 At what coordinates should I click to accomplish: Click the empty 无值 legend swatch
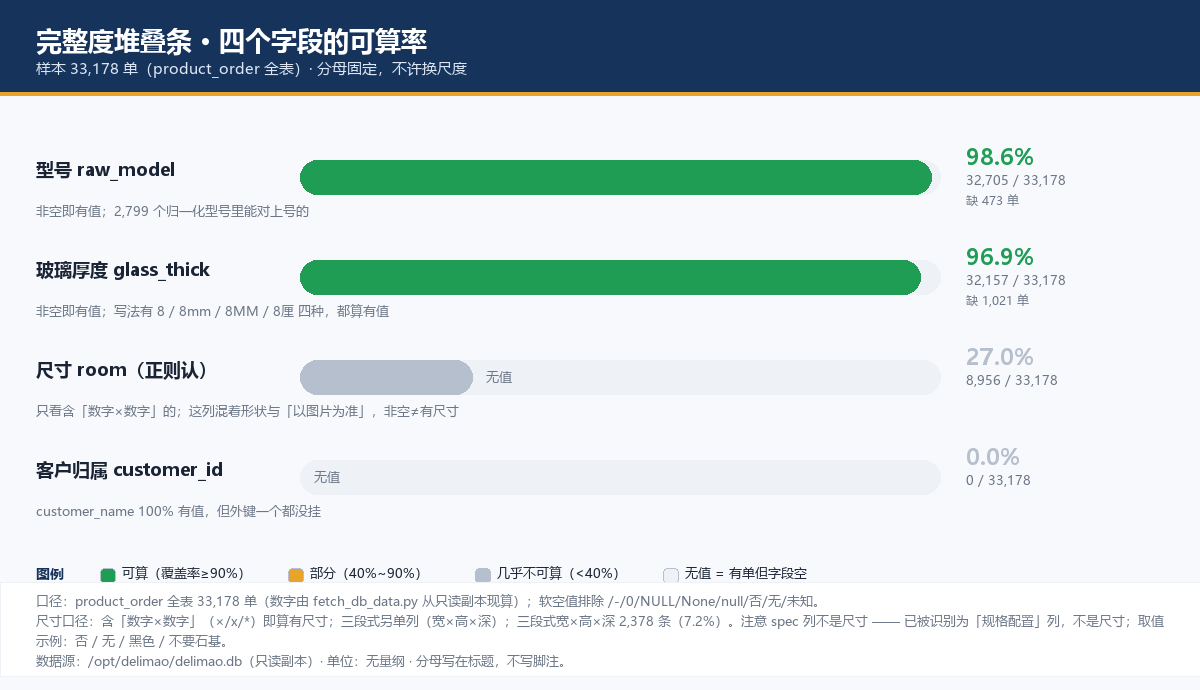[x=671, y=574]
